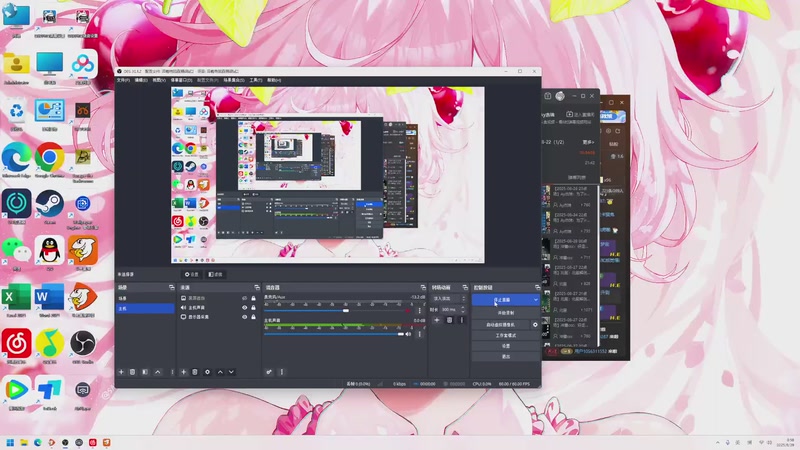Screen dimensions: 800x450
Task: Toggle visibility eye of 主机声音 source
Action: 244,308
